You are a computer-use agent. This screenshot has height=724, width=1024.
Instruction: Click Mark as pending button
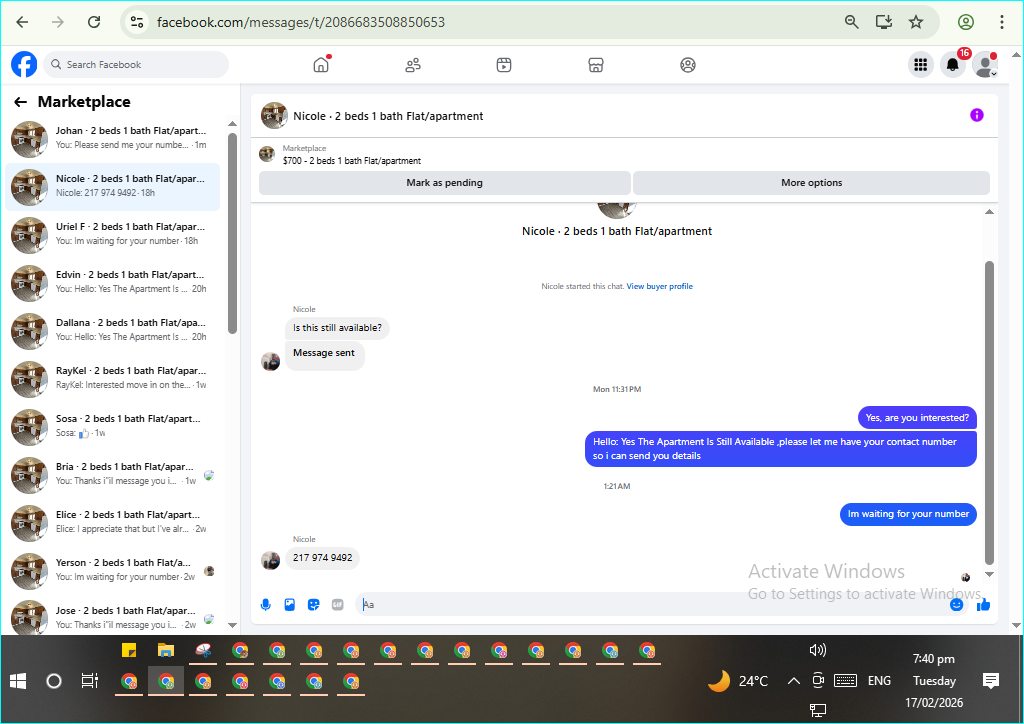(x=445, y=183)
